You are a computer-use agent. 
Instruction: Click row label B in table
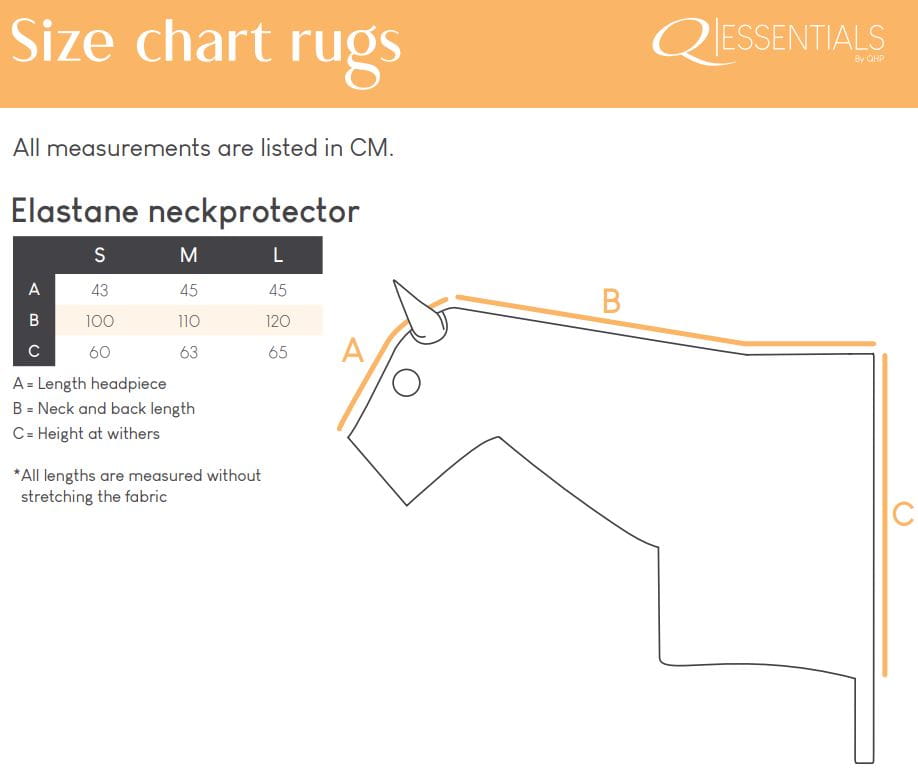click(34, 320)
